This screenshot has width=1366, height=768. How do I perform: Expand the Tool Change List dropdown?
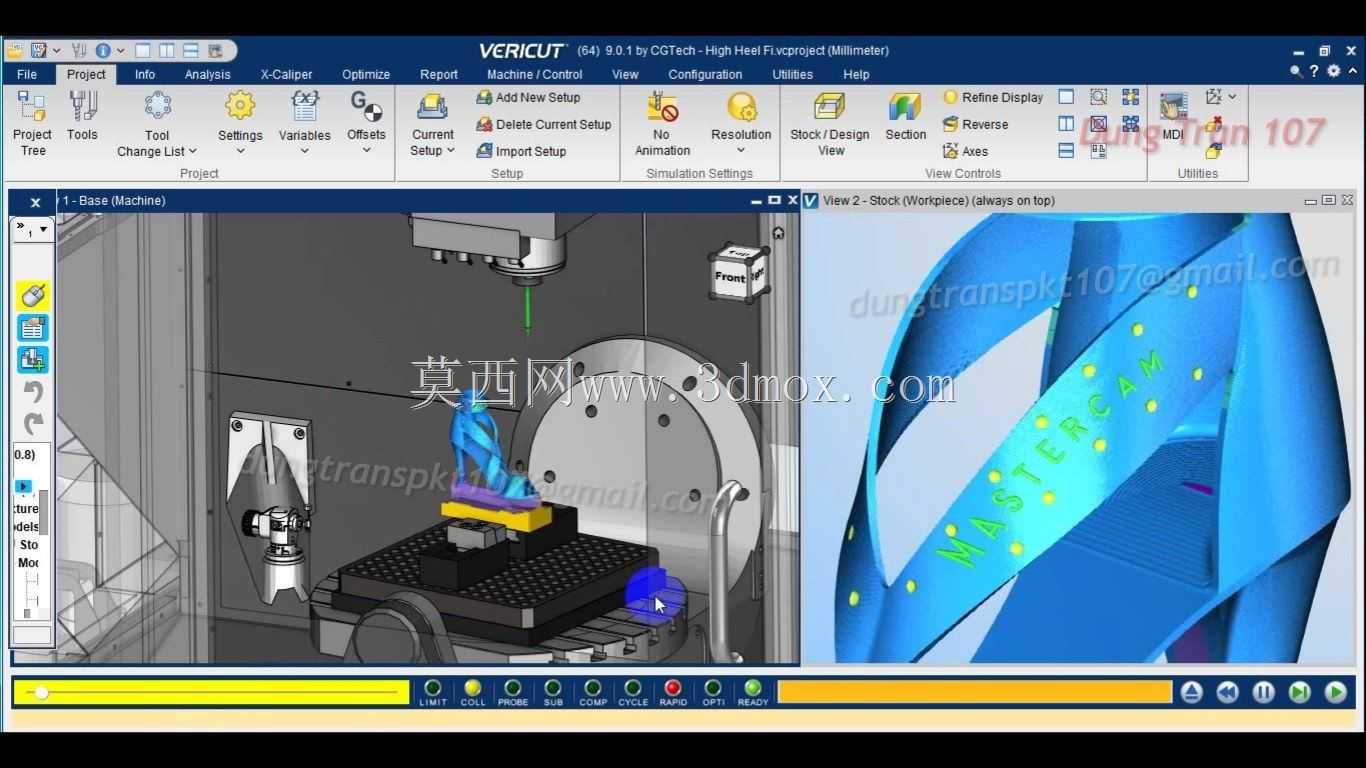pyautogui.click(x=192, y=152)
